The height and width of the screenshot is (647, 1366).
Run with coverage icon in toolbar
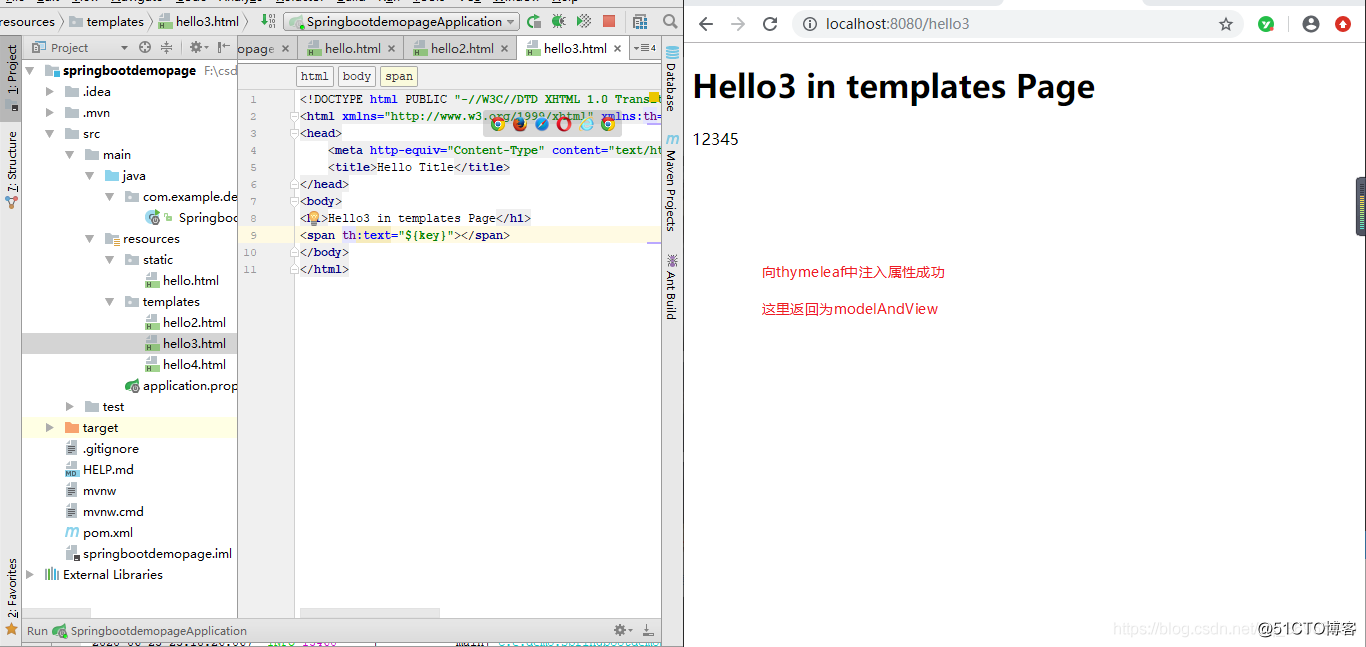point(584,21)
